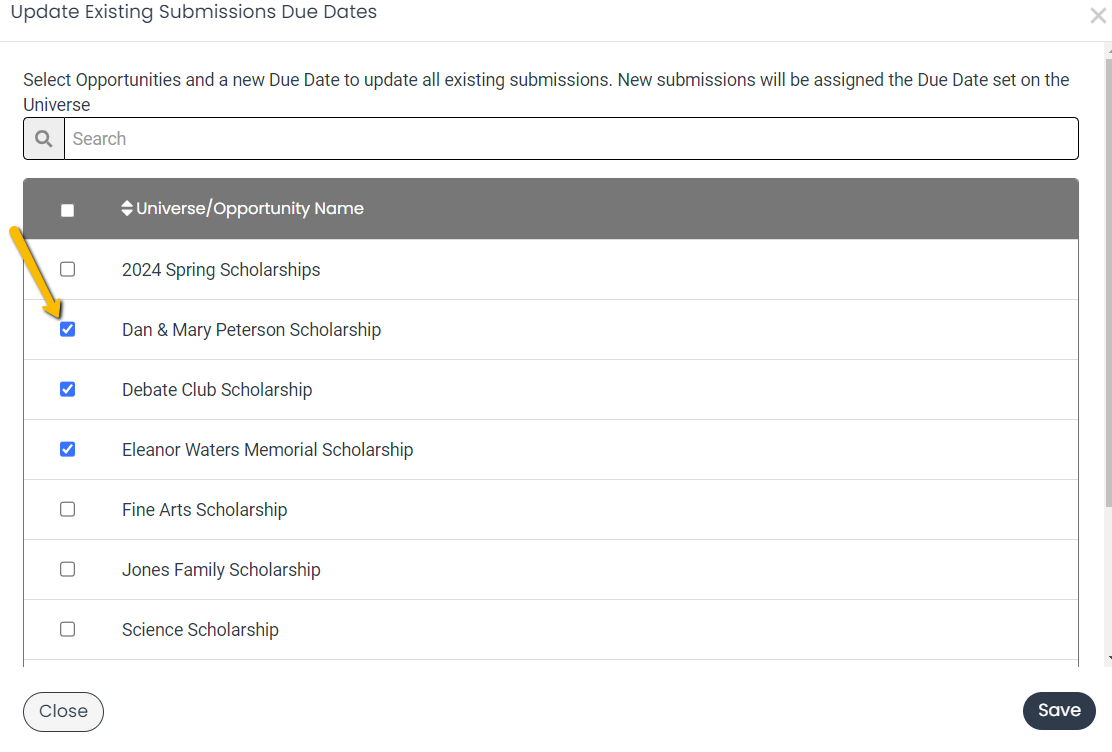Click the Close button

coord(63,712)
